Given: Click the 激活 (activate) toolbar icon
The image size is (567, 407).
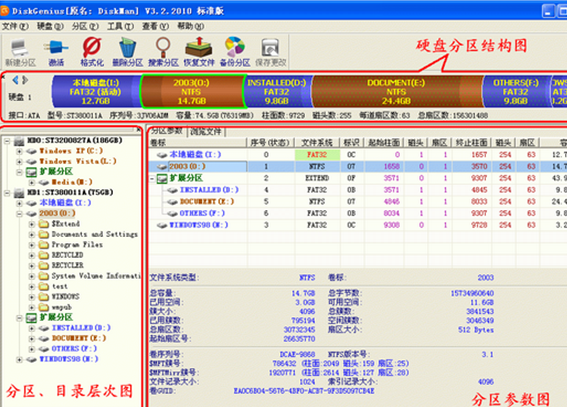Looking at the screenshot, I should click(x=56, y=52).
